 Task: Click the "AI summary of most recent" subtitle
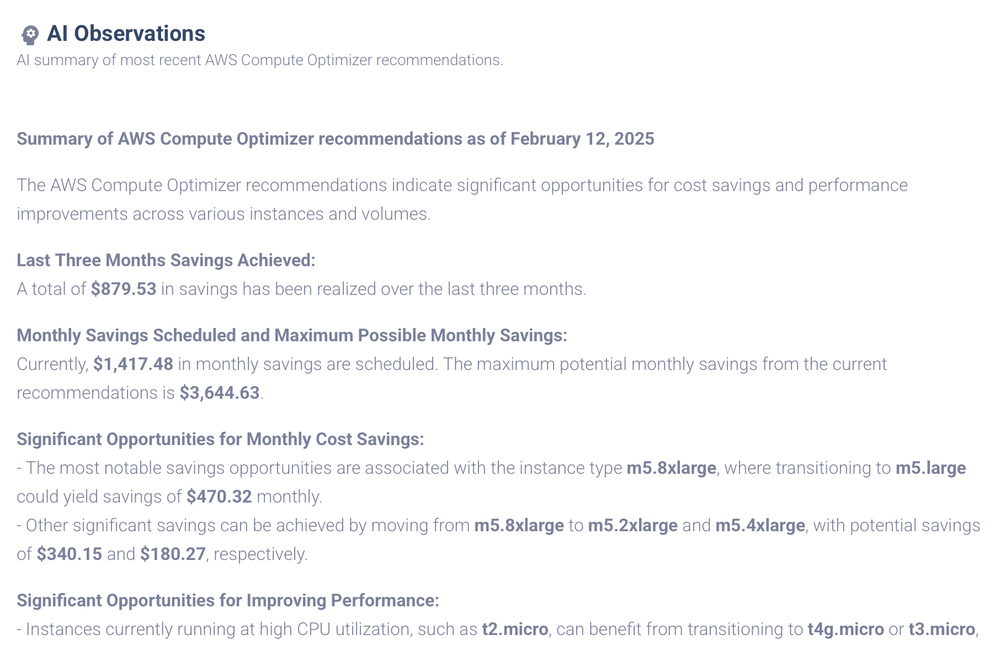coord(259,60)
